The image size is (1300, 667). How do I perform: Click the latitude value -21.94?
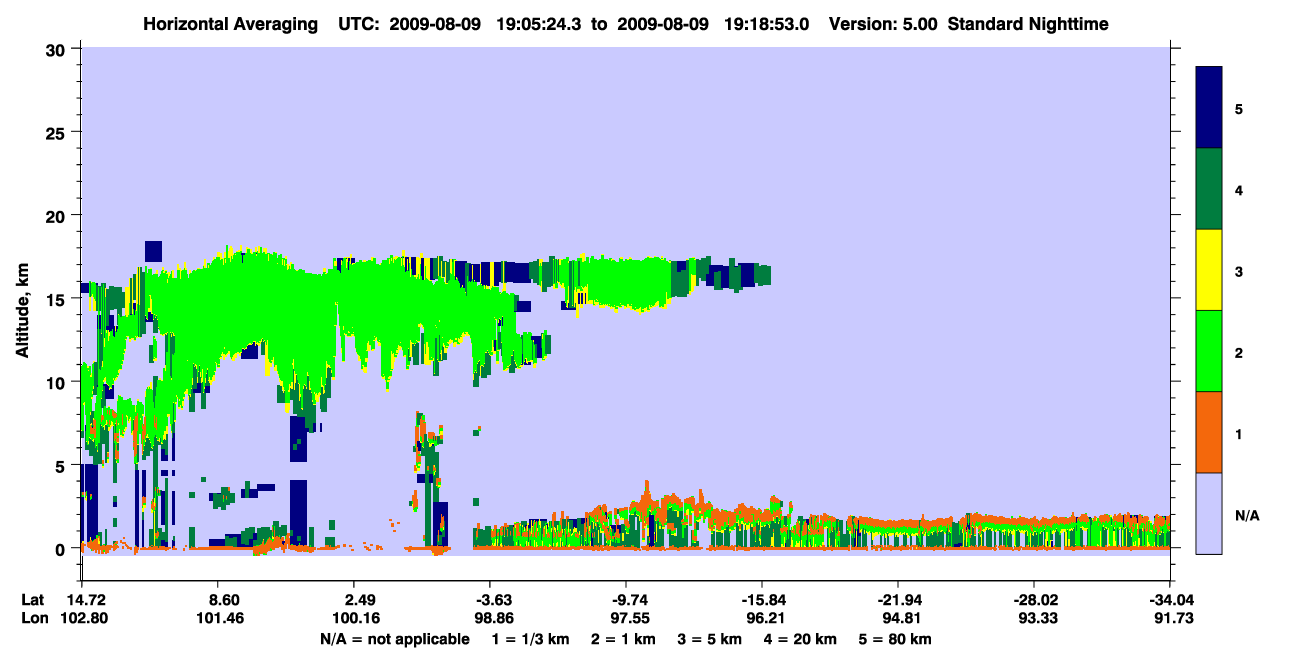tap(898, 599)
